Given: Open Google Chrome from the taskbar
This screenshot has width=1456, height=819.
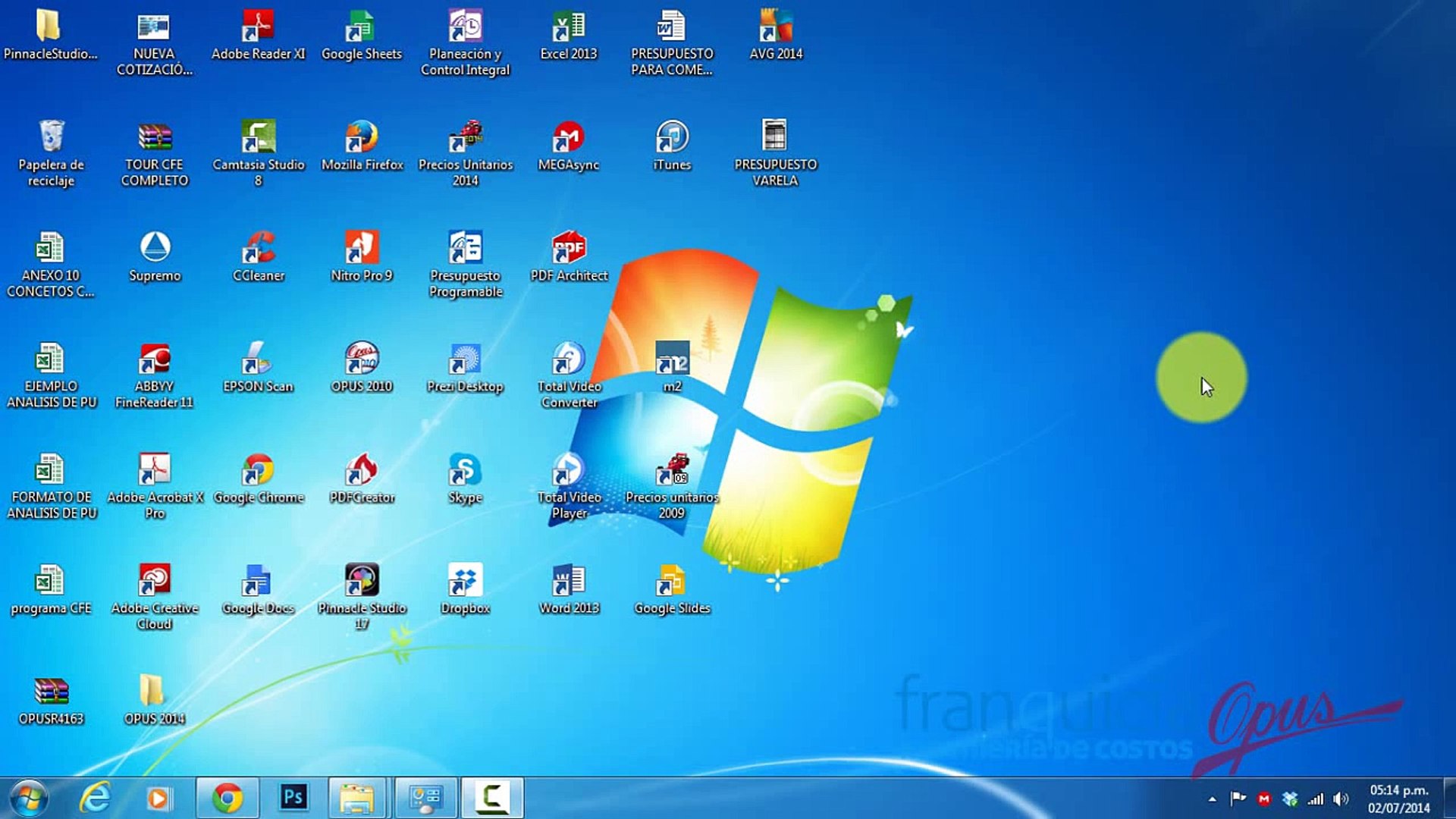Looking at the screenshot, I should 227,798.
